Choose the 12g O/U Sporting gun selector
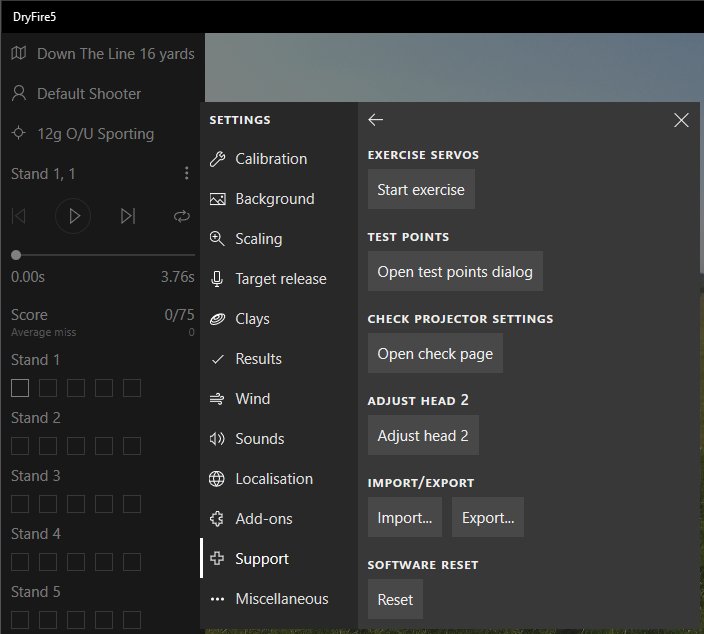The height and width of the screenshot is (634, 704). tap(95, 134)
